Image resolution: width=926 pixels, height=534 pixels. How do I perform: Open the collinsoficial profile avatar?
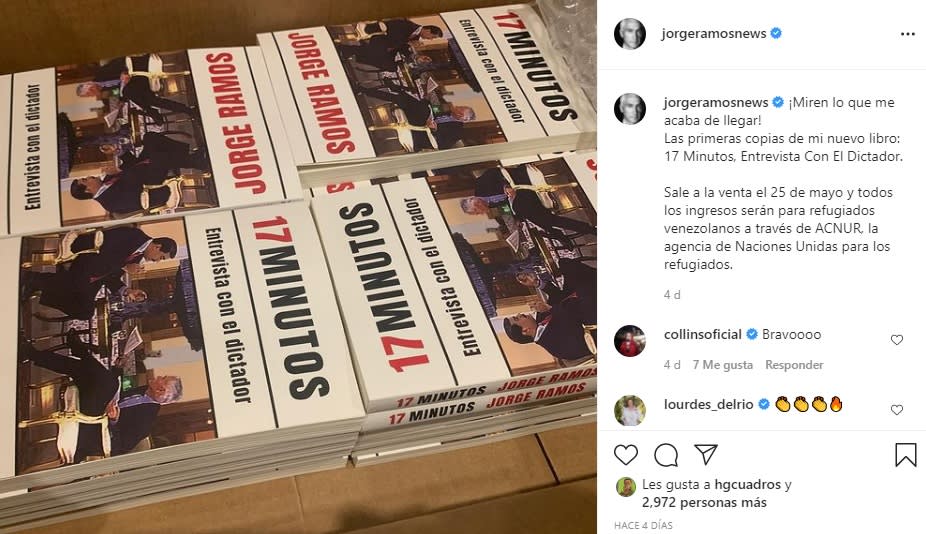630,340
